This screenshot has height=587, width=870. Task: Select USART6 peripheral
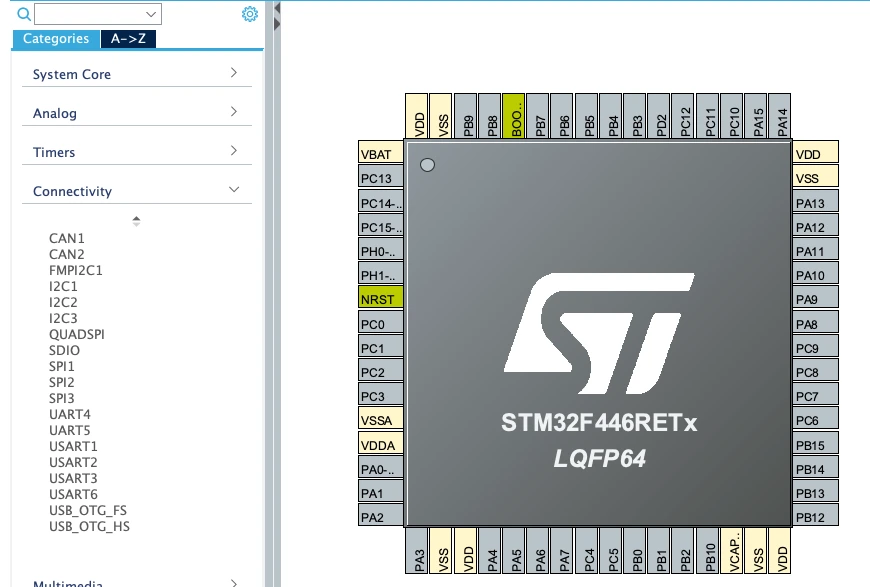(73, 494)
